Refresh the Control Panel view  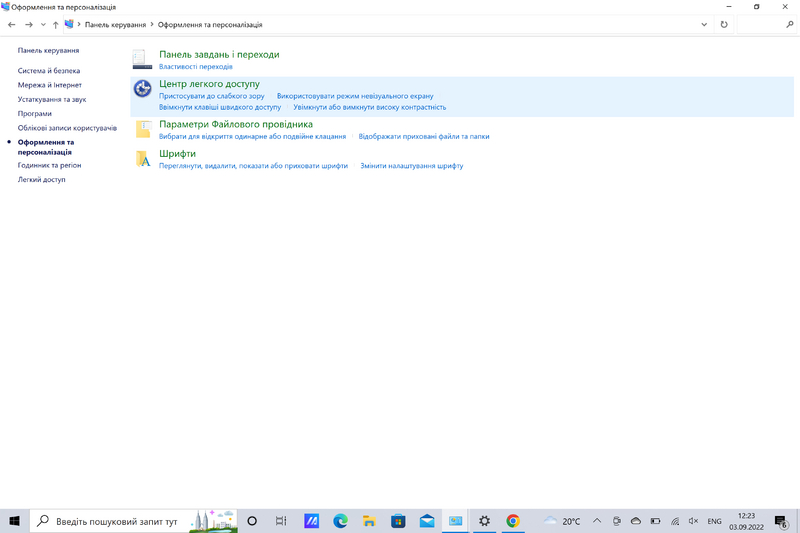(724, 24)
